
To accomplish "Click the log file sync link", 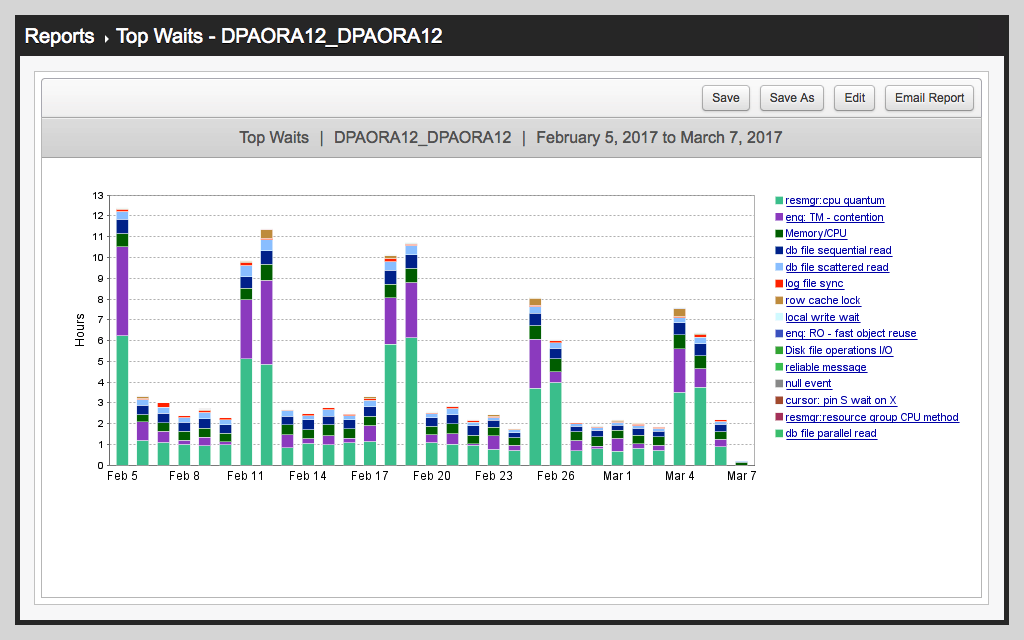I will tap(814, 284).
